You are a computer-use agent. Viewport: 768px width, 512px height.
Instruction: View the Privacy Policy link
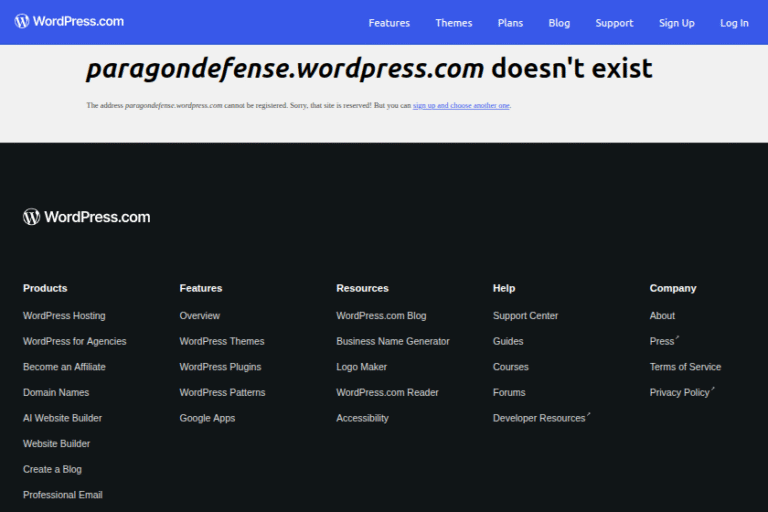pyautogui.click(x=681, y=393)
